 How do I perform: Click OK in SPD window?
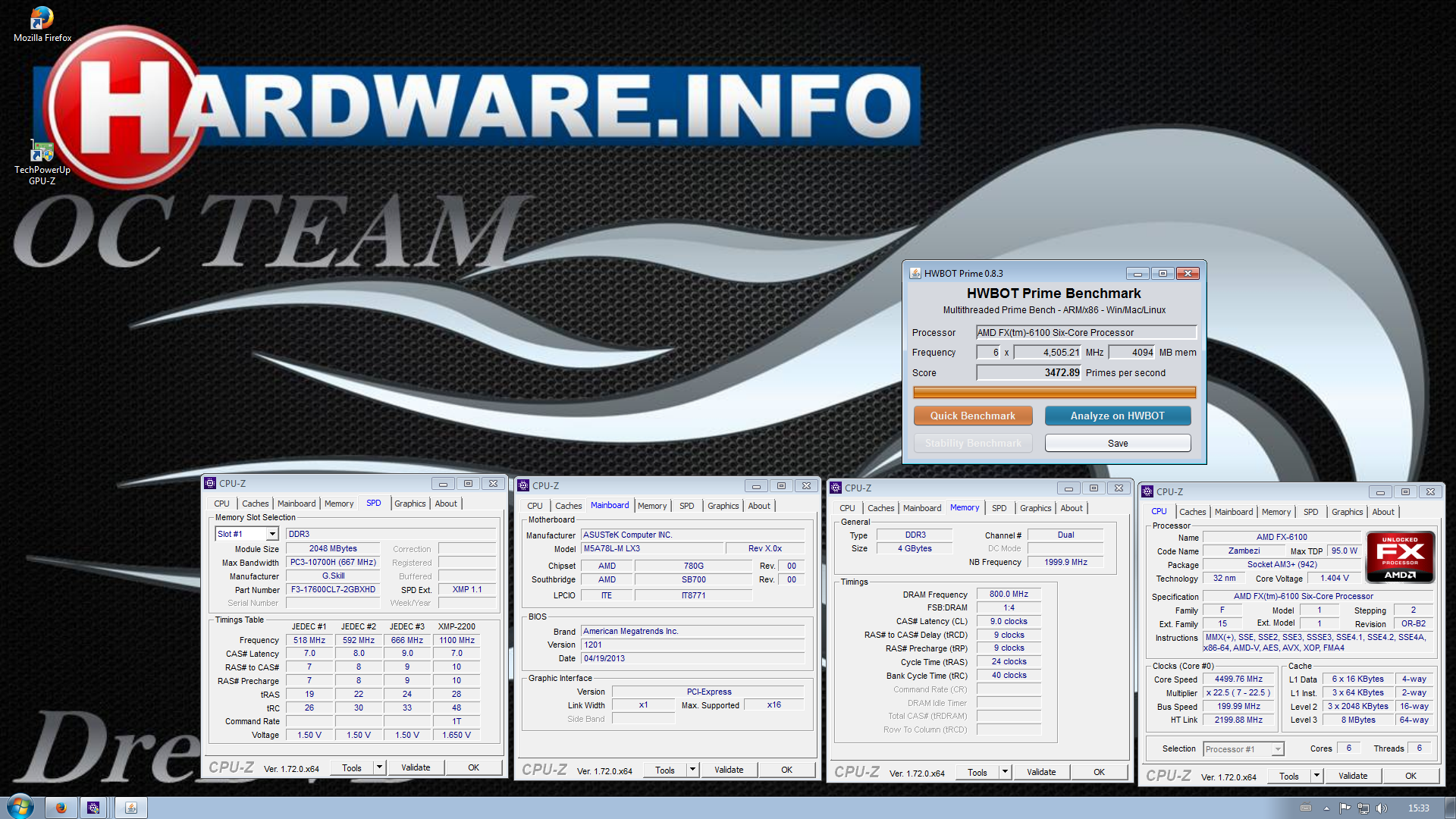pyautogui.click(x=474, y=767)
